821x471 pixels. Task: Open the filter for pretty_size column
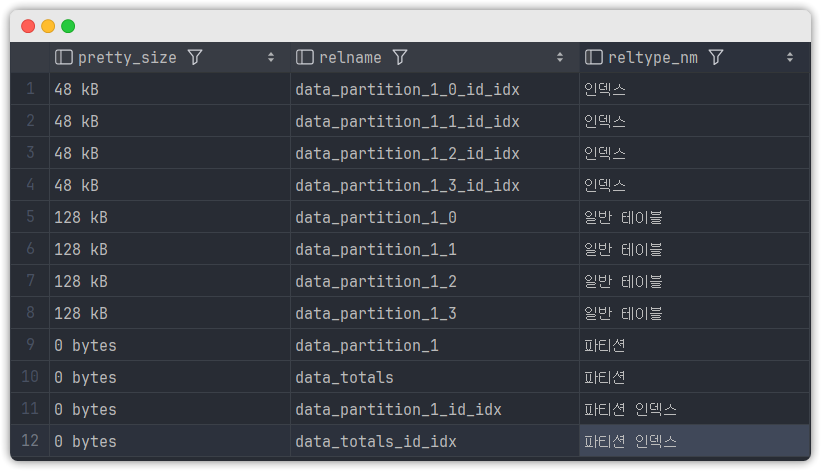coord(195,57)
